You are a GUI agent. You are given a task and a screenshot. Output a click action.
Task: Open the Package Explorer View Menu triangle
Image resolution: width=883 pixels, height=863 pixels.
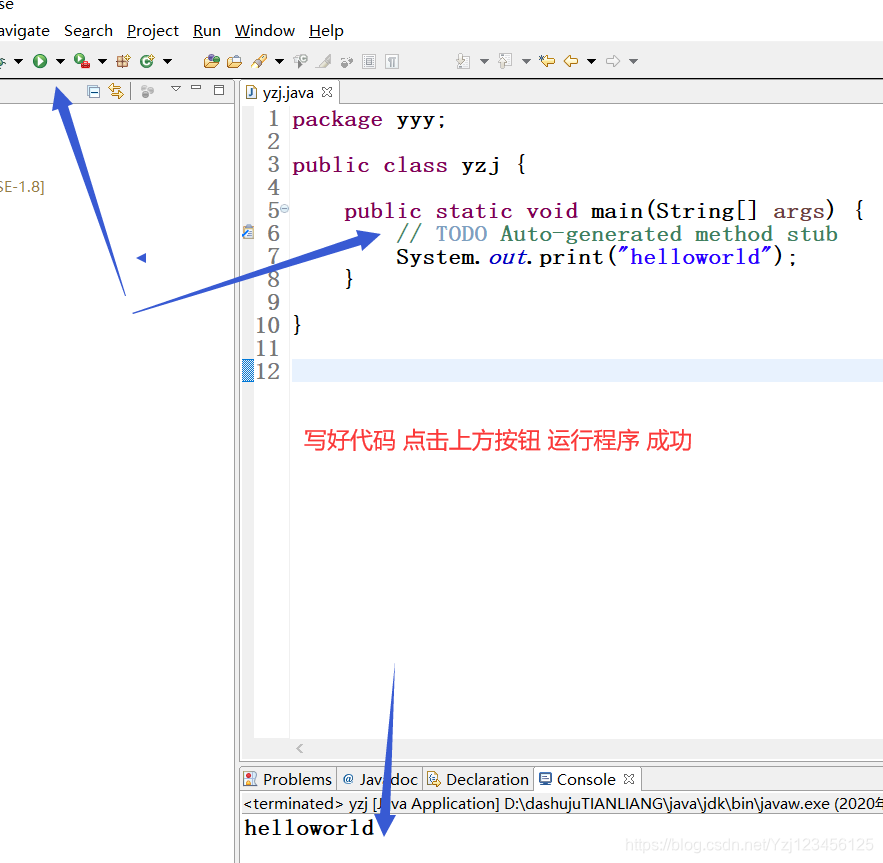click(176, 88)
